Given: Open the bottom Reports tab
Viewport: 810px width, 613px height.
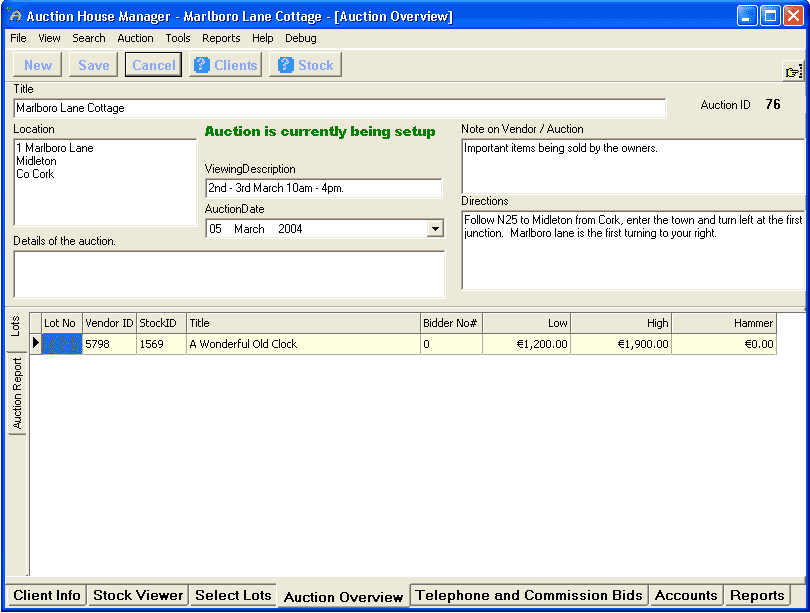Looking at the screenshot, I should tap(757, 595).
